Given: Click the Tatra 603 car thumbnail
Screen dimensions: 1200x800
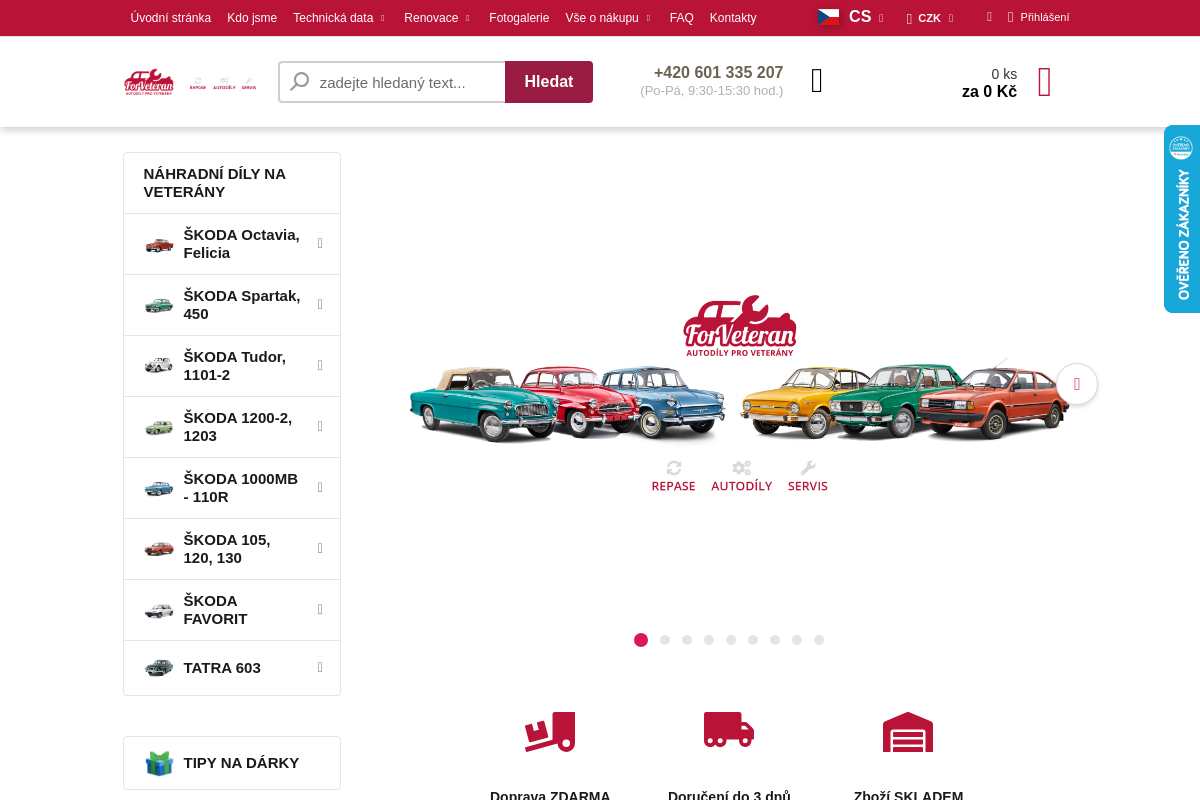Looking at the screenshot, I should pyautogui.click(x=159, y=668).
